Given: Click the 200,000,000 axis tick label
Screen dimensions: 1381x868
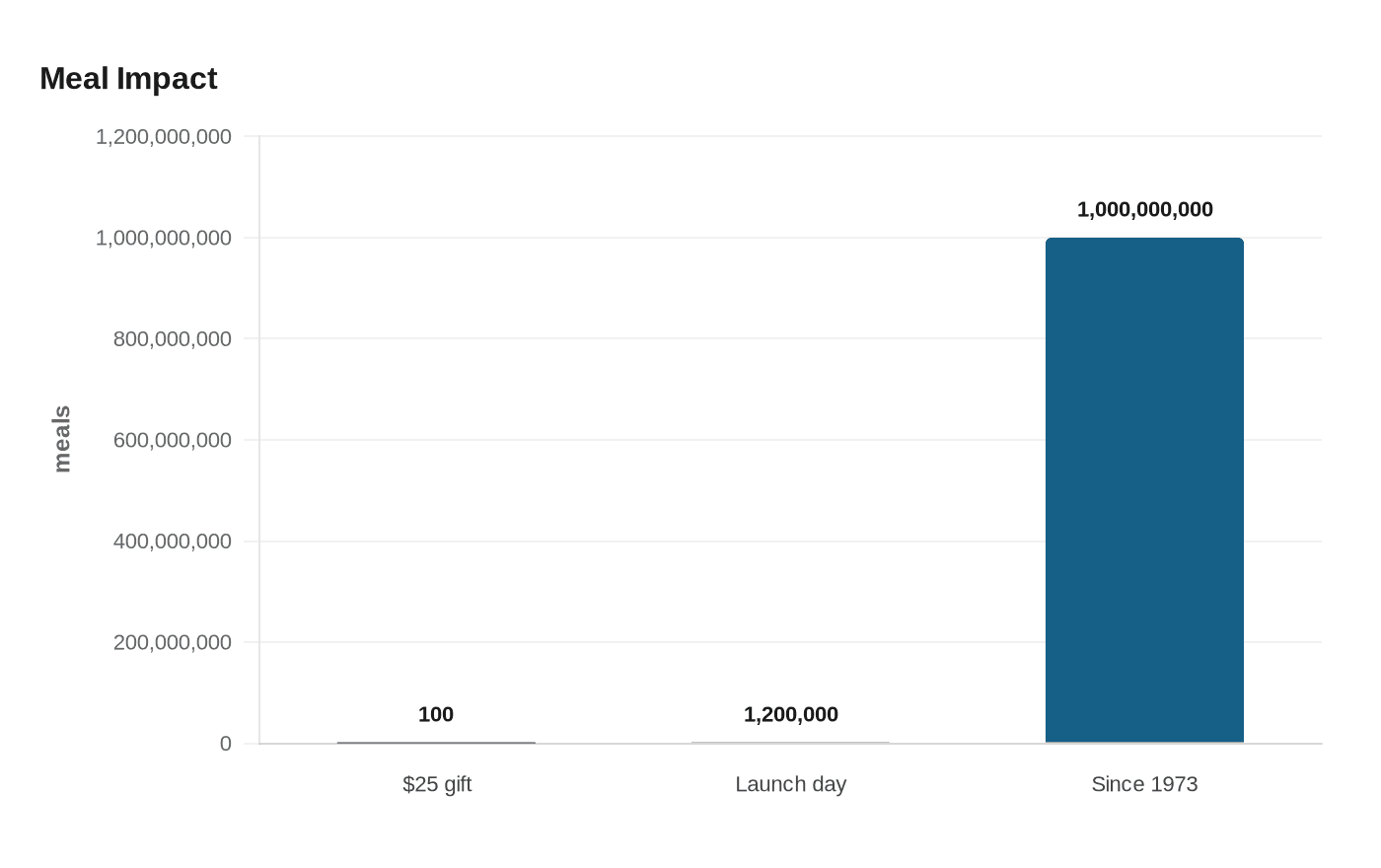Looking at the screenshot, I should (173, 642).
